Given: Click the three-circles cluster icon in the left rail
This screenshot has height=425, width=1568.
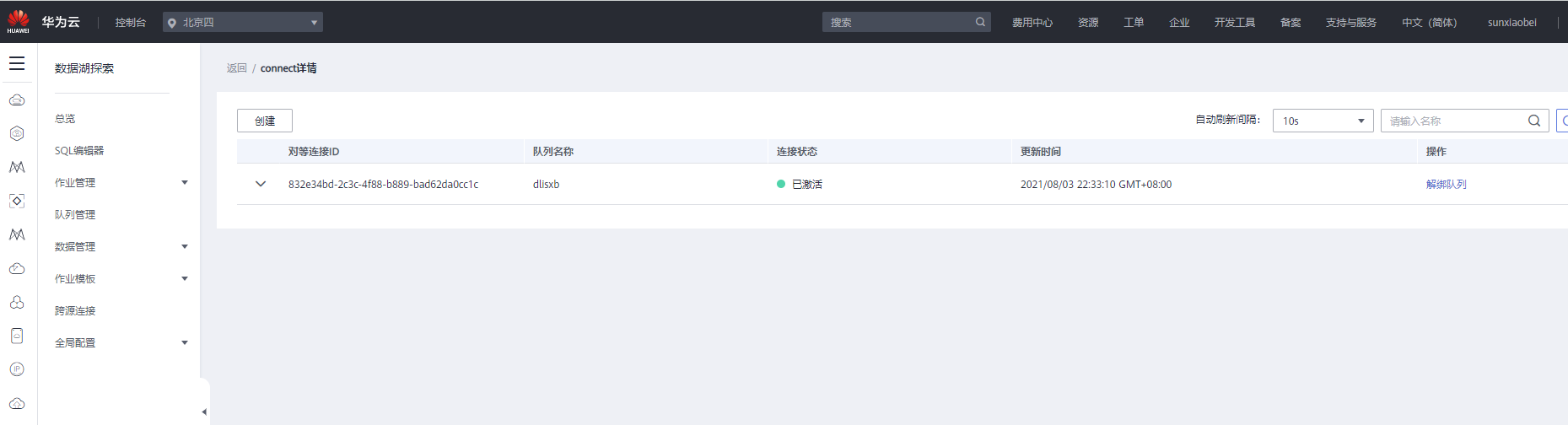Looking at the screenshot, I should (17, 302).
